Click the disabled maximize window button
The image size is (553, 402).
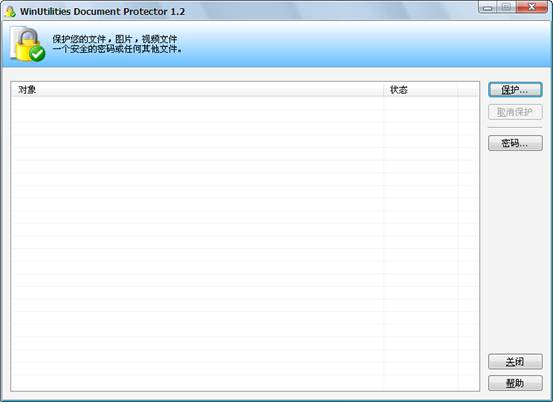coord(506,7)
